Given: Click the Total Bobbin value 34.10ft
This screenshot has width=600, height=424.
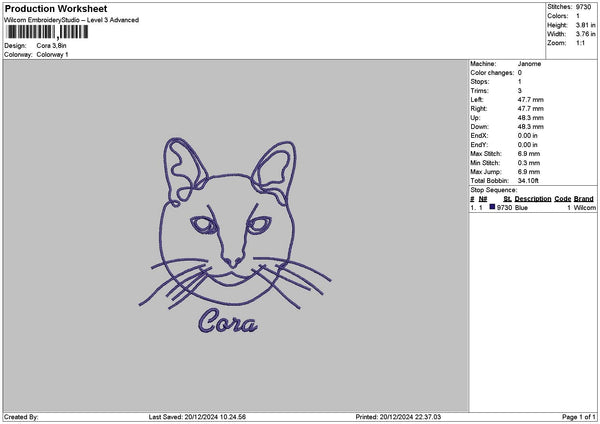Looking at the screenshot, I should click(535, 180).
